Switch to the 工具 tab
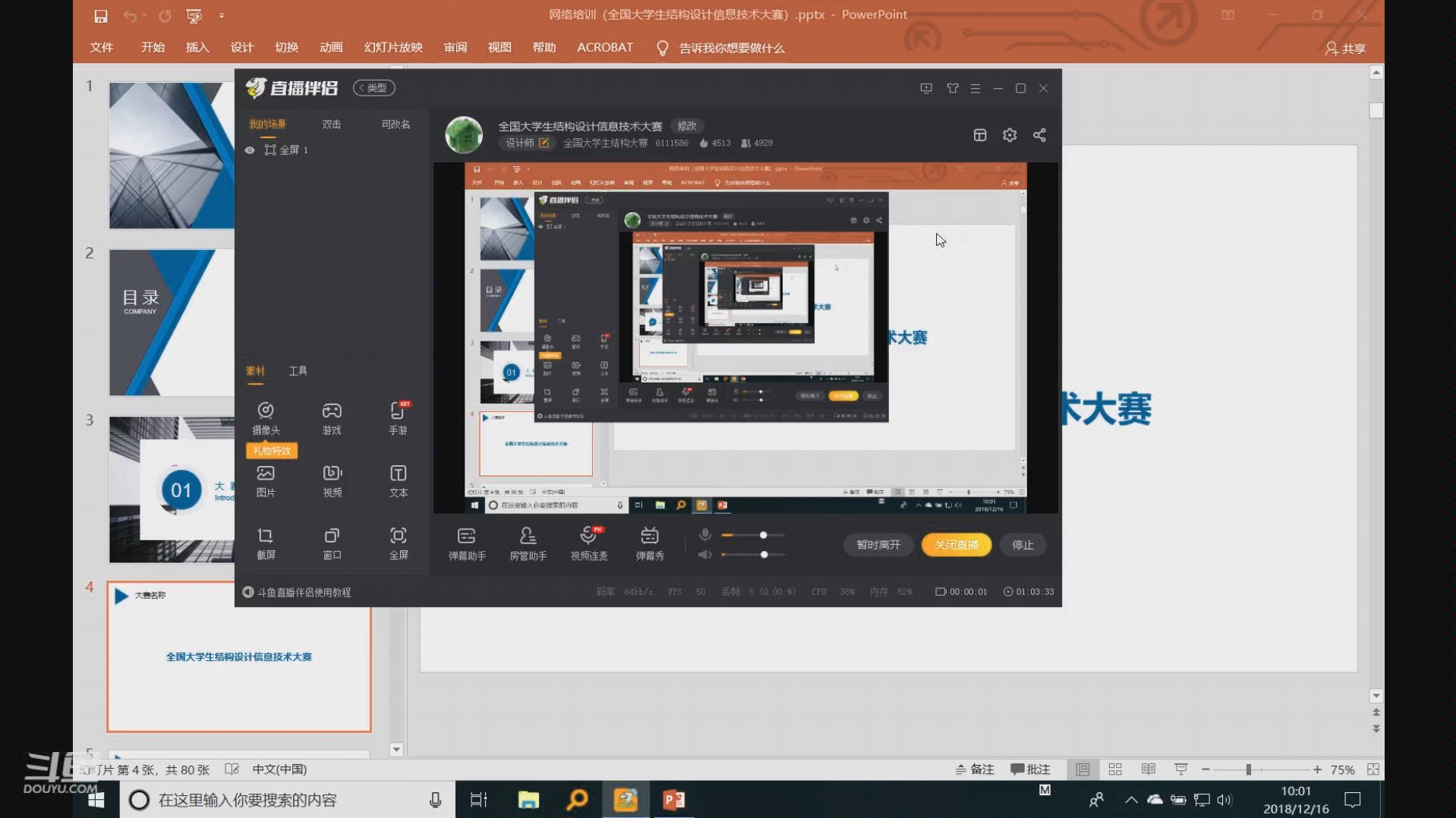 click(x=298, y=371)
